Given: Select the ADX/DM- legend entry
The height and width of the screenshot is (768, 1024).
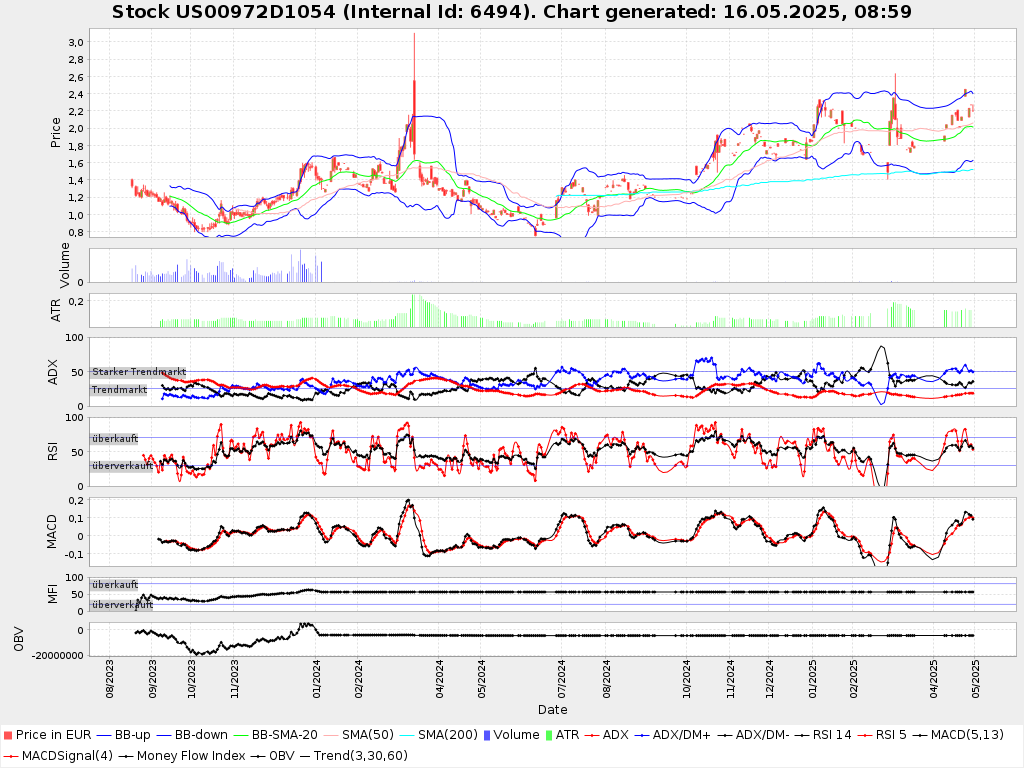Looking at the screenshot, I should click(753, 735).
